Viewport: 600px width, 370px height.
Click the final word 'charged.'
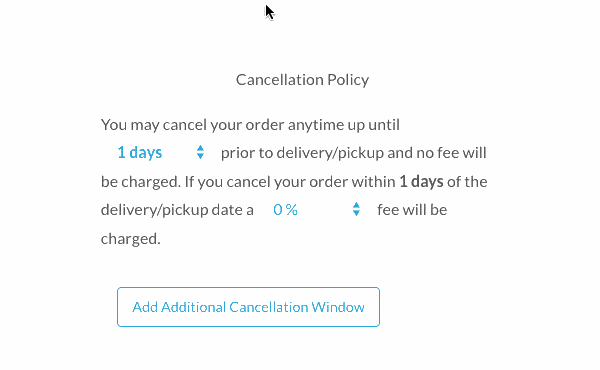(130, 239)
